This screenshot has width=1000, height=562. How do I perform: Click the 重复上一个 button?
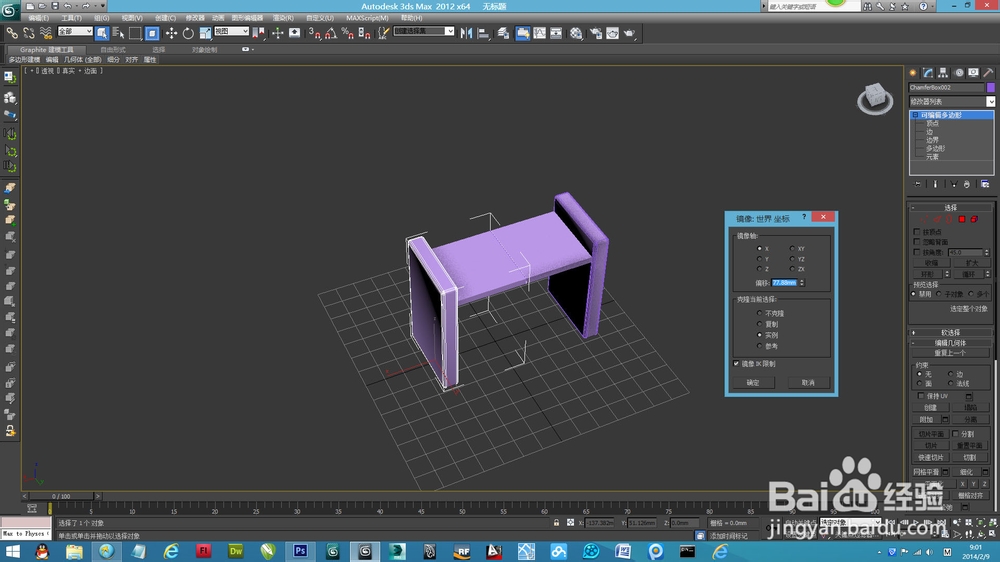[950, 353]
